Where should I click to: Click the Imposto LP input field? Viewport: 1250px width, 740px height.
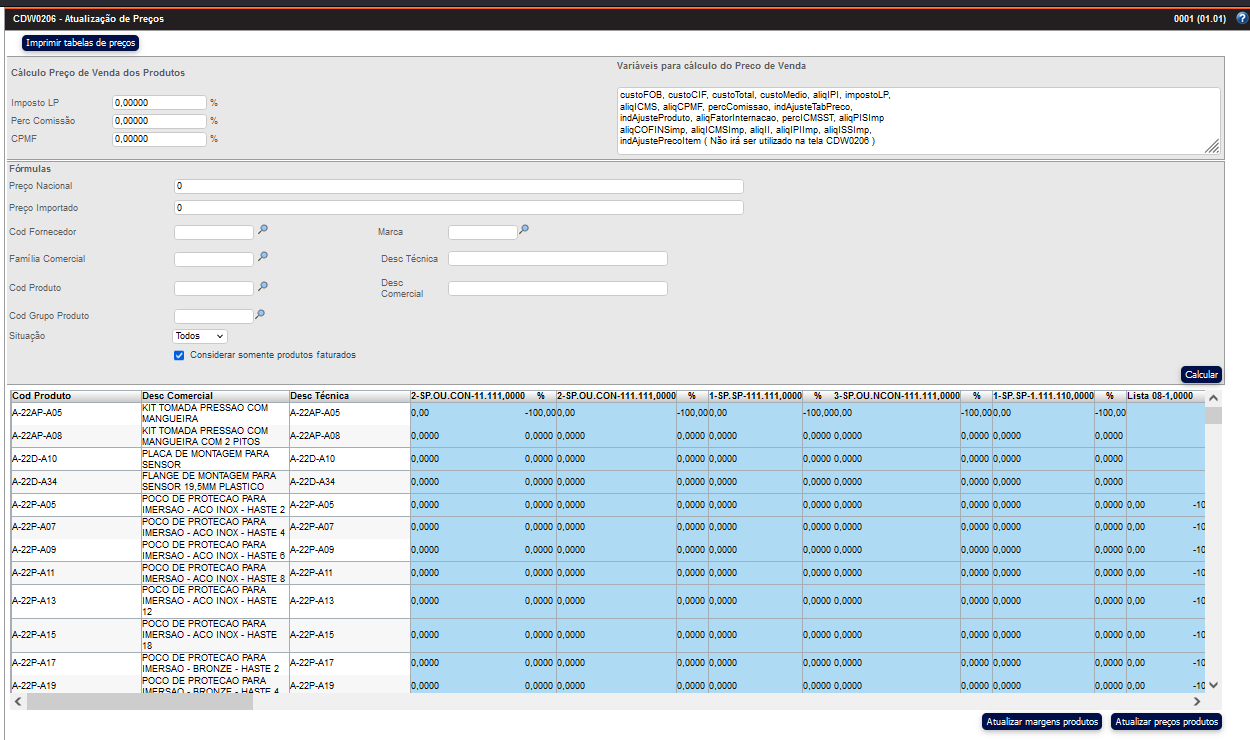point(159,102)
